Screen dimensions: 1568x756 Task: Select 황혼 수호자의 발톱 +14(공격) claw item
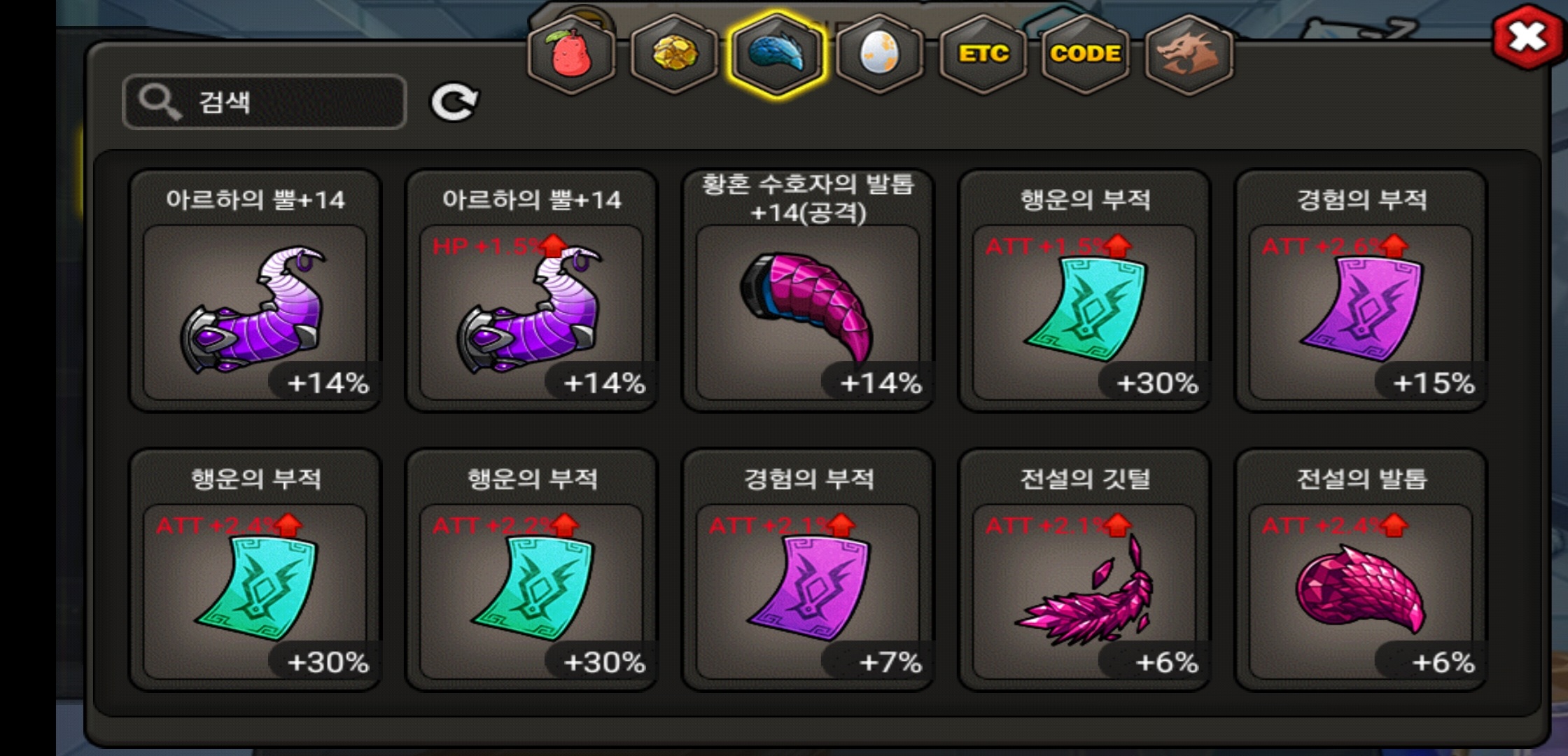(x=808, y=290)
